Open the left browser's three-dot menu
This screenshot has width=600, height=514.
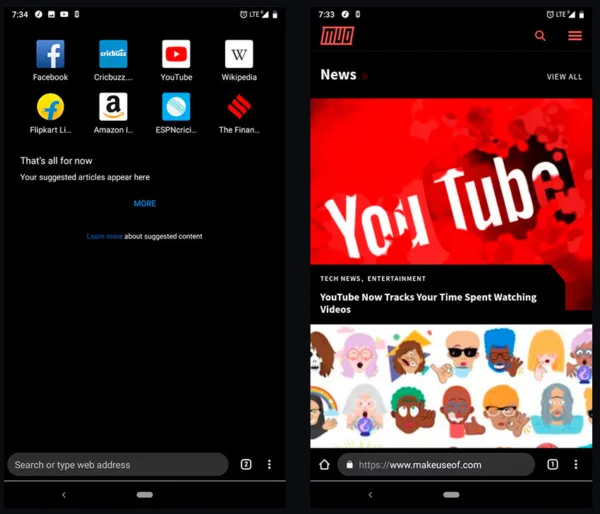click(269, 465)
